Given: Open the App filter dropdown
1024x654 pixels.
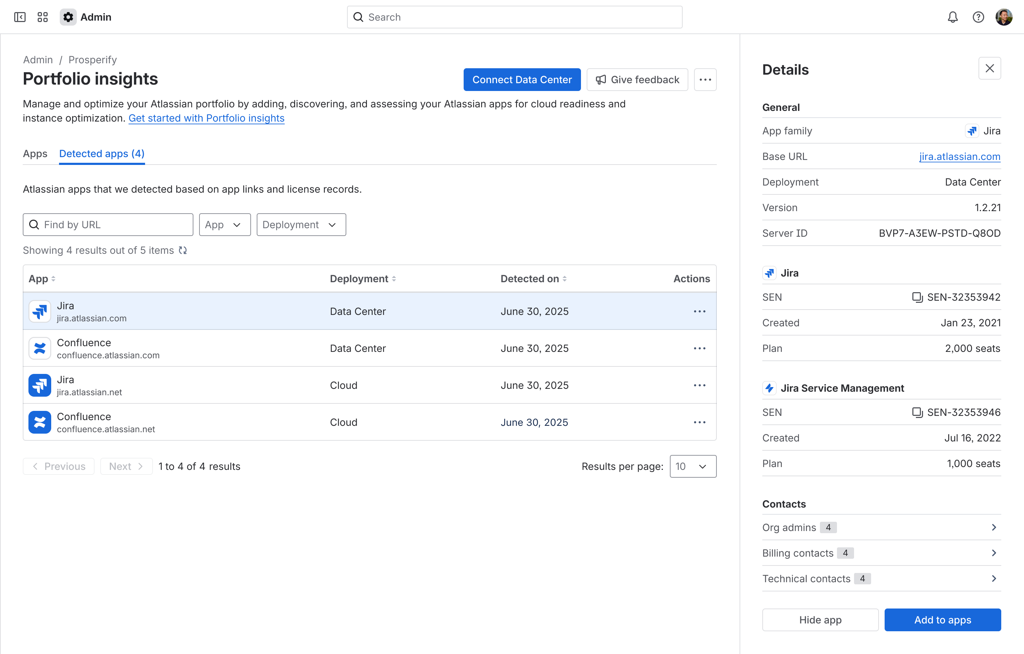Looking at the screenshot, I should click(x=225, y=225).
